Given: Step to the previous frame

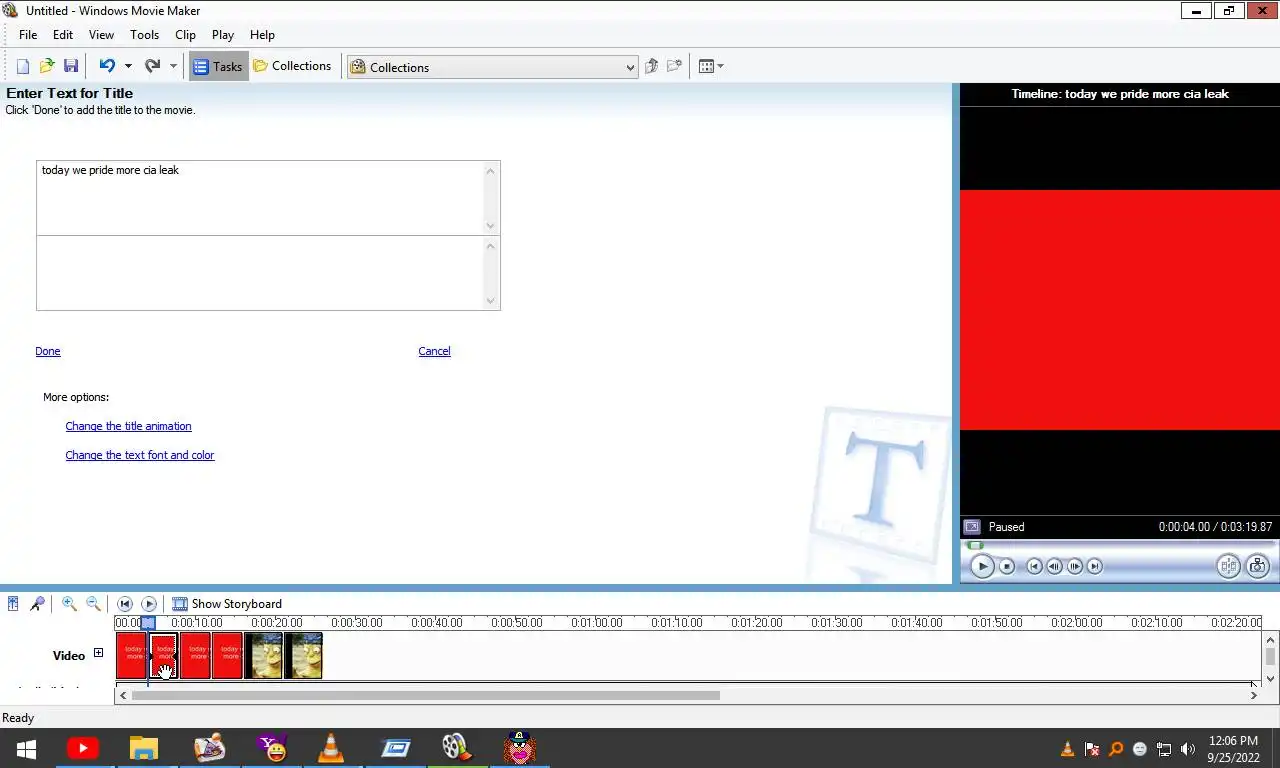Looking at the screenshot, I should tap(1054, 566).
